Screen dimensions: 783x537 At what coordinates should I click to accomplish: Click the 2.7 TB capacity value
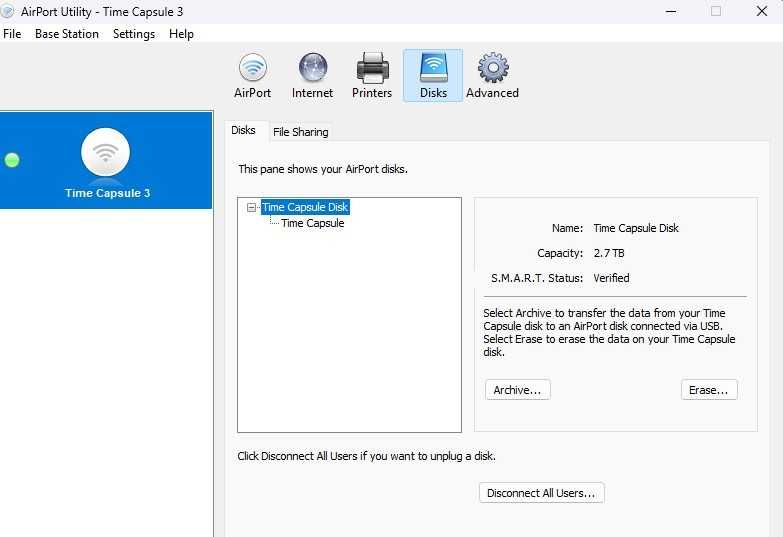[x=609, y=253]
